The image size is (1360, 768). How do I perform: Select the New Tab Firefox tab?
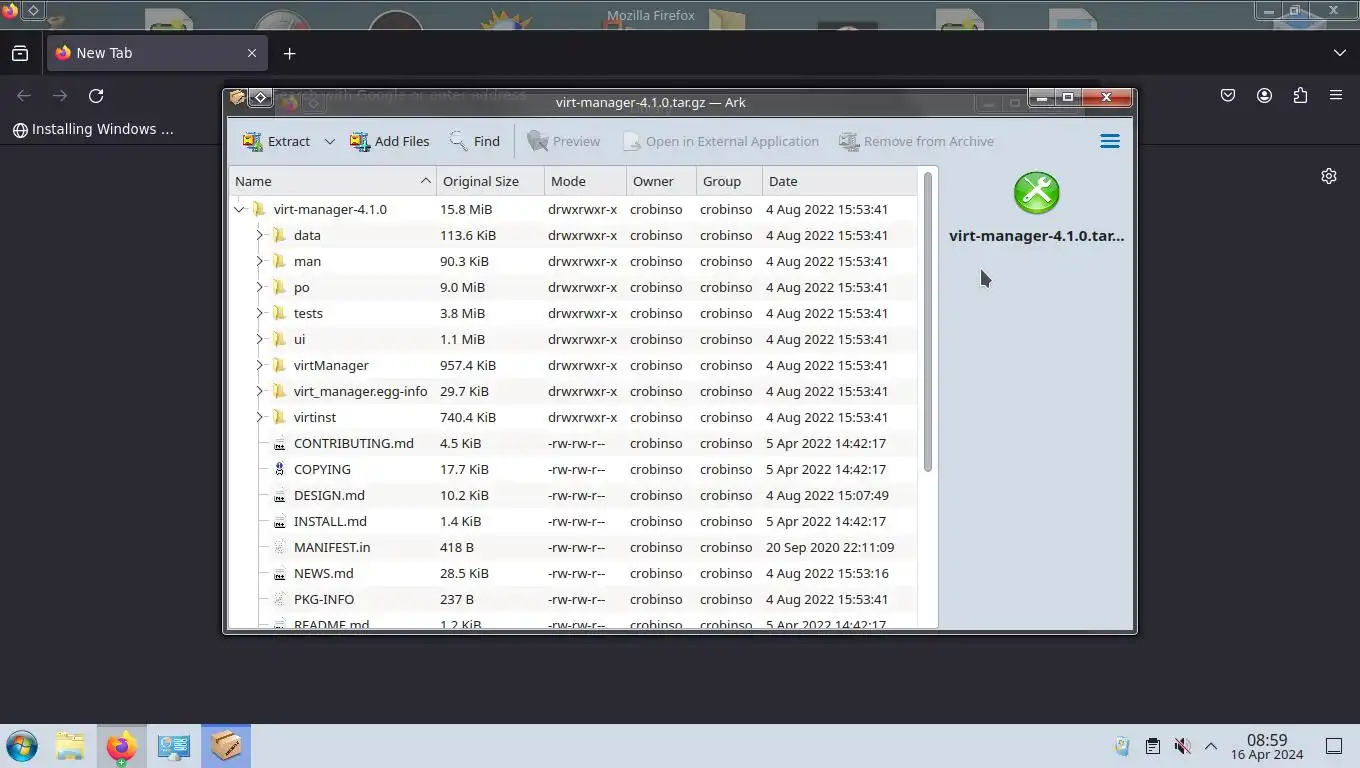click(x=157, y=53)
